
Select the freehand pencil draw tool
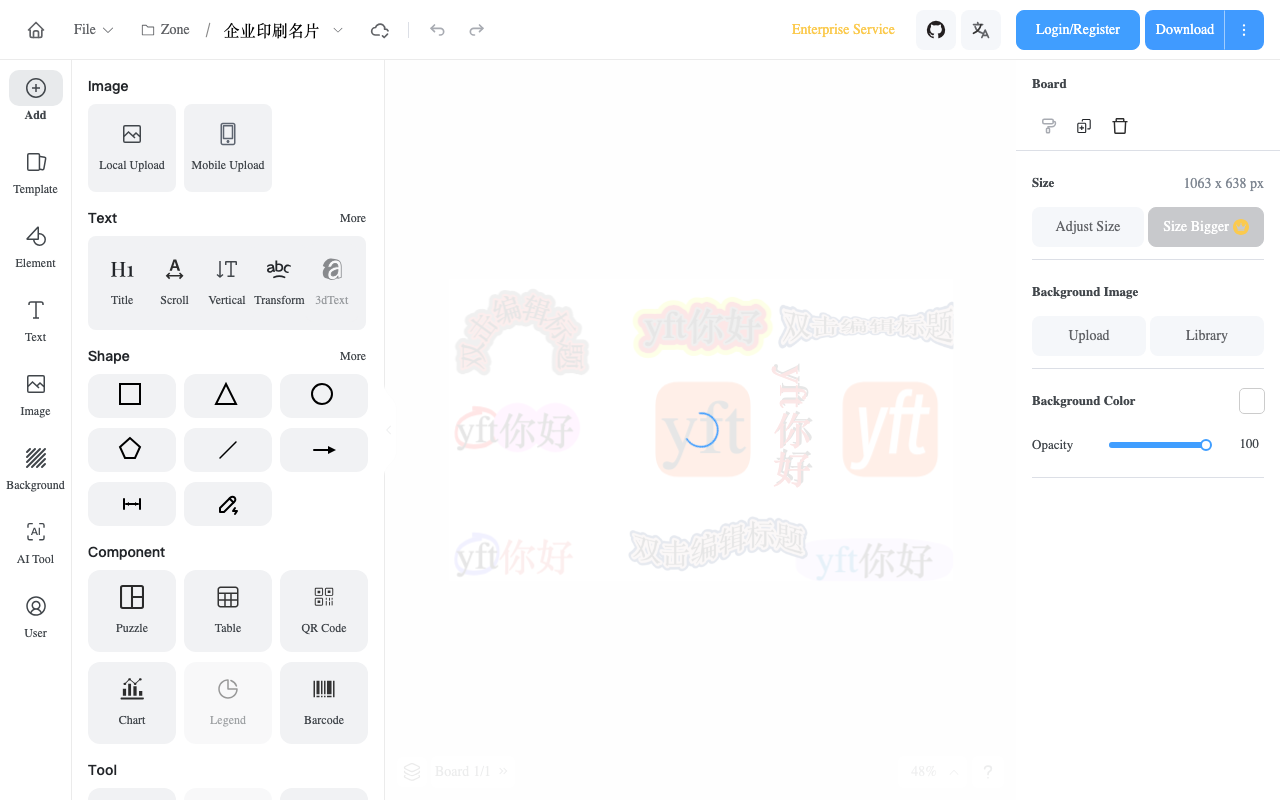[x=228, y=504]
